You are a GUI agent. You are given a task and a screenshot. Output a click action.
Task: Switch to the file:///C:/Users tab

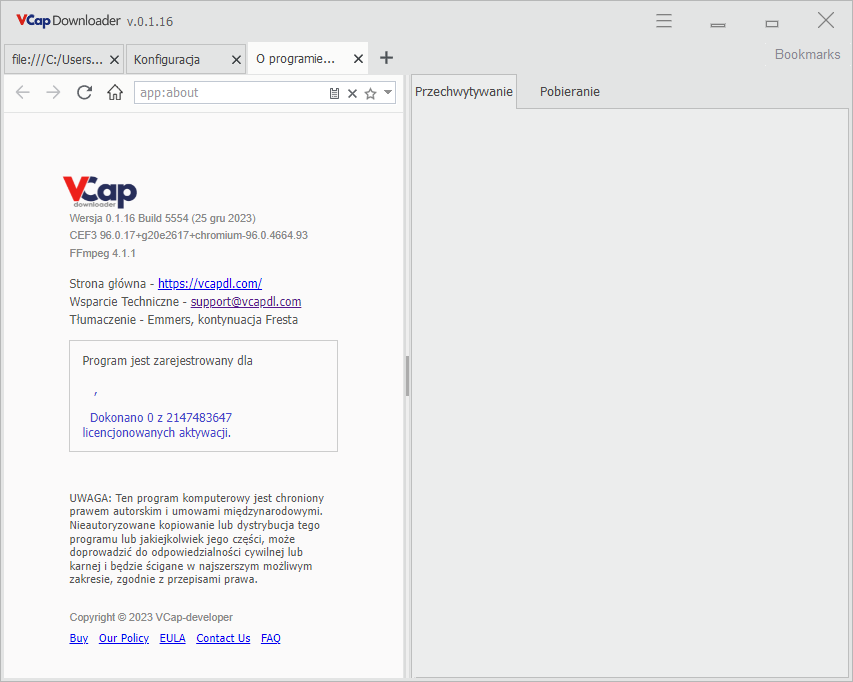[x=58, y=60]
